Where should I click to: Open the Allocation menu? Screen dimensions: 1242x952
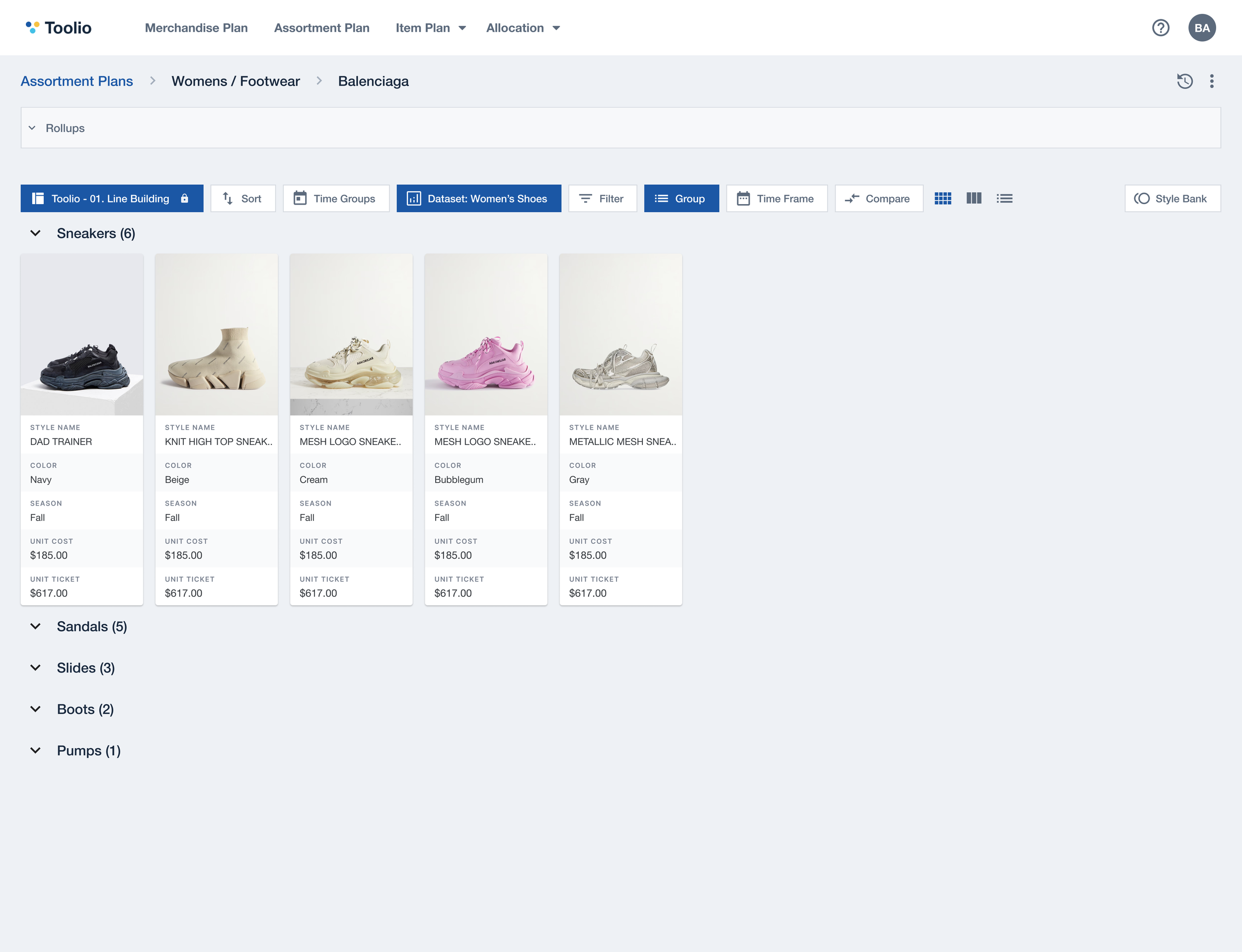(523, 28)
